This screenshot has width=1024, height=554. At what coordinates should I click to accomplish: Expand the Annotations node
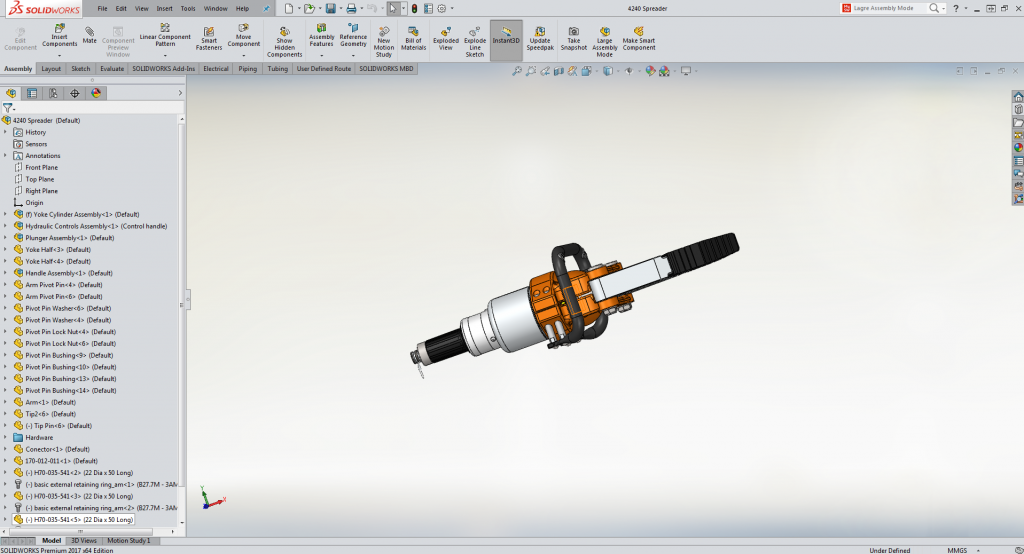[x=5, y=155]
